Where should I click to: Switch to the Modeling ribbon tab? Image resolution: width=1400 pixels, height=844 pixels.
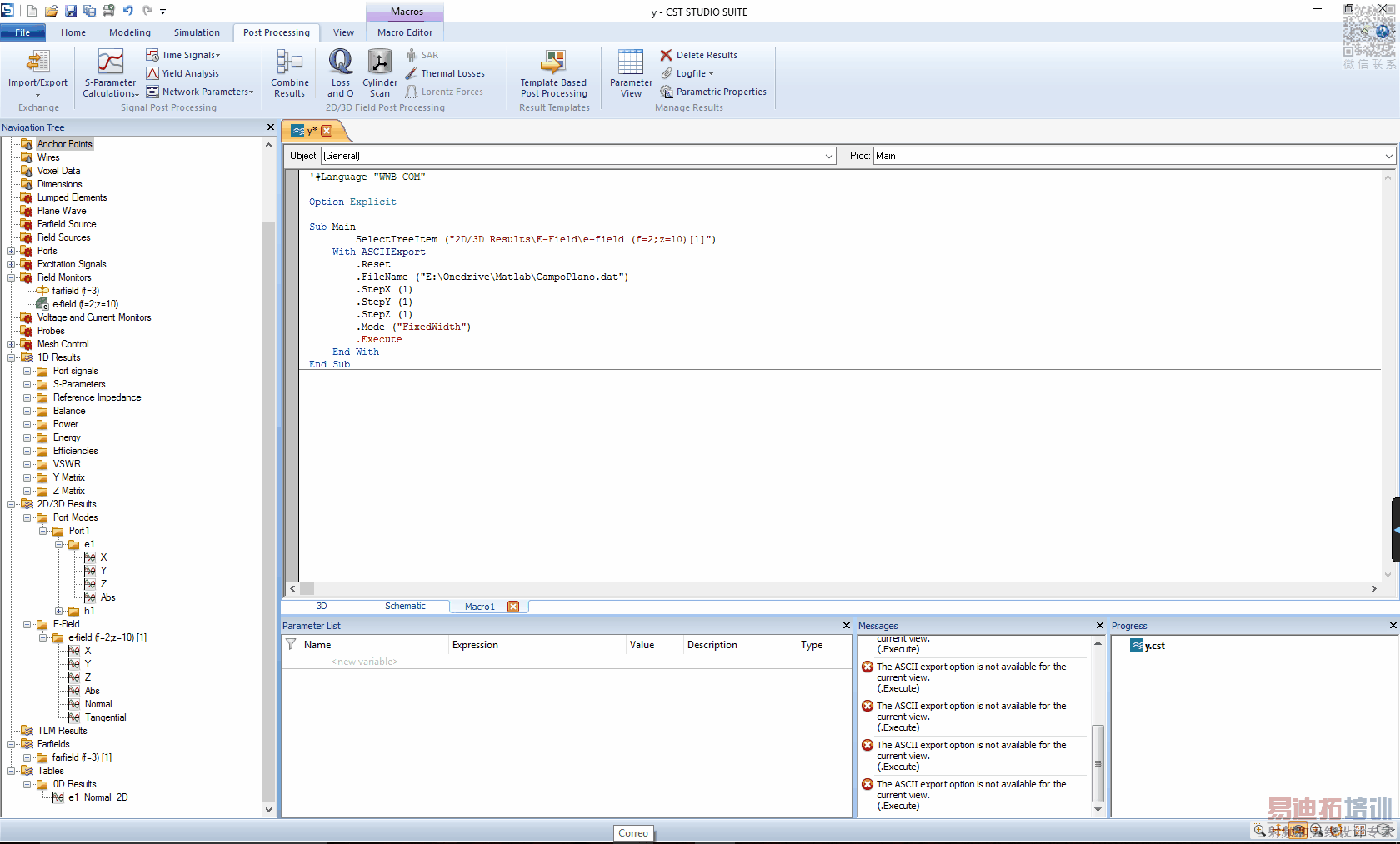(130, 32)
